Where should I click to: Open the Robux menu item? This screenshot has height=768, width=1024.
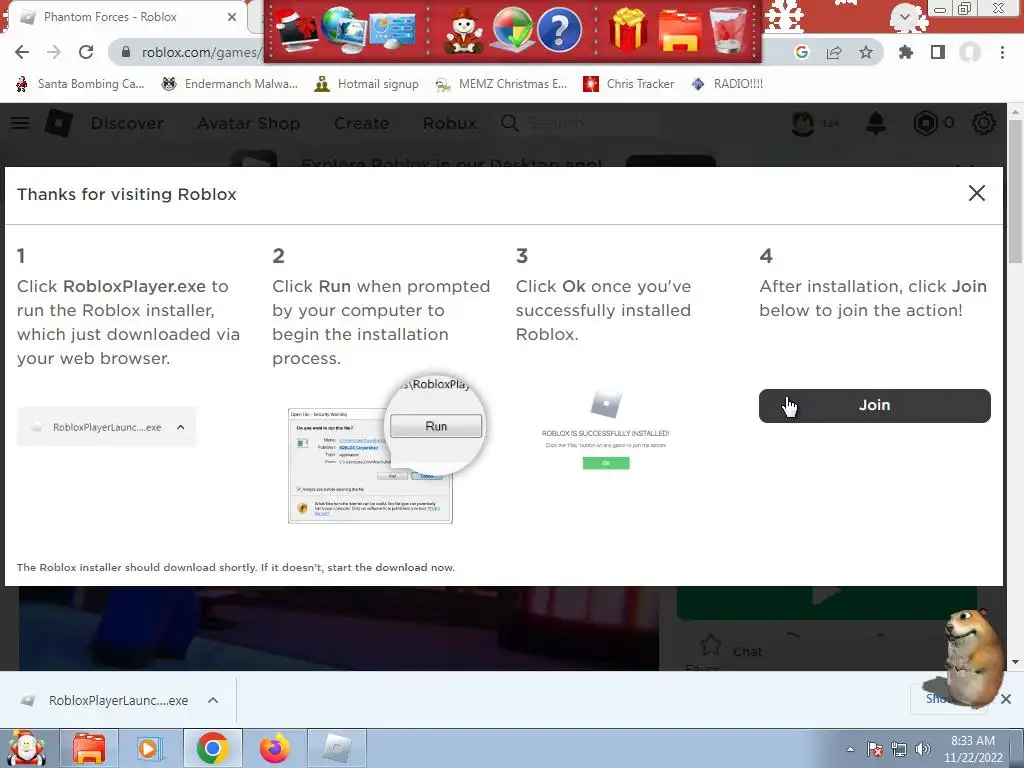(450, 123)
